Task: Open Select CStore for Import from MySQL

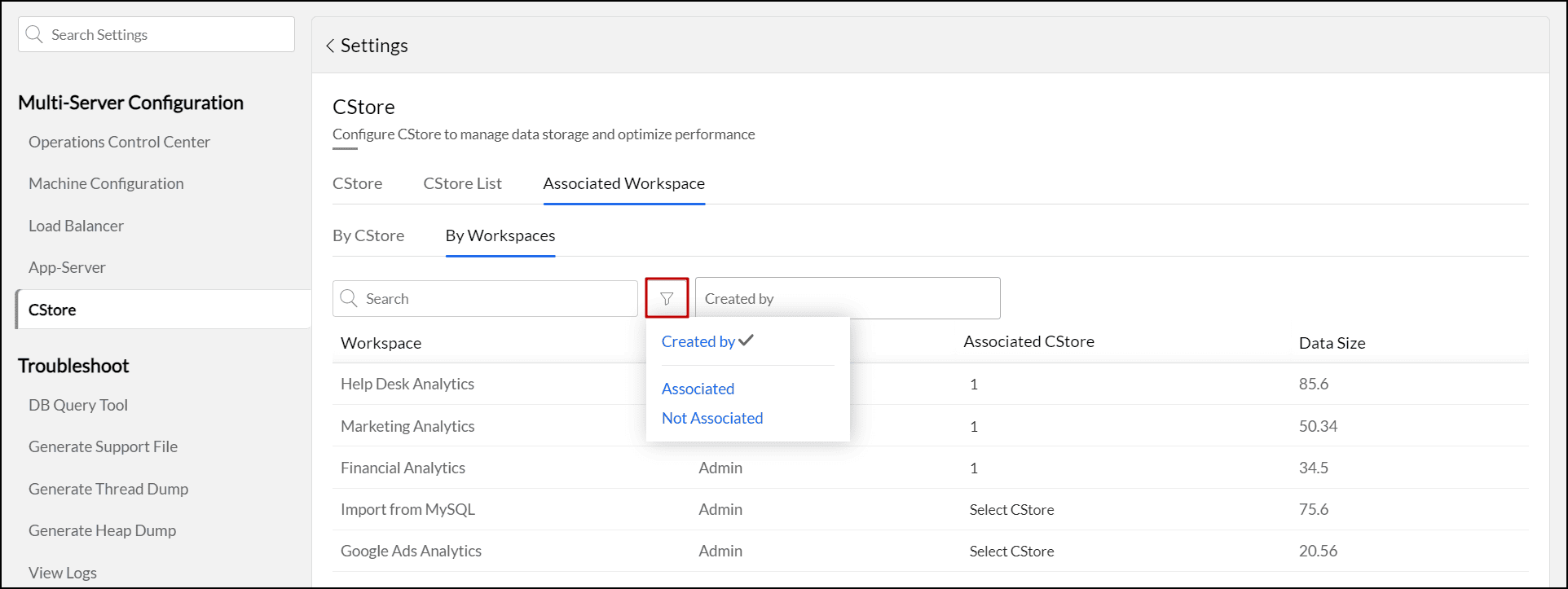Action: (x=1011, y=510)
